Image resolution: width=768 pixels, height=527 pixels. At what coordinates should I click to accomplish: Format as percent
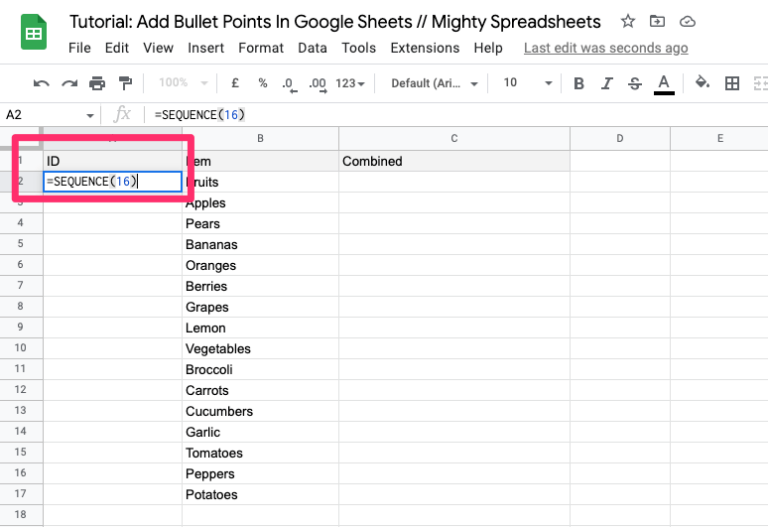(263, 83)
